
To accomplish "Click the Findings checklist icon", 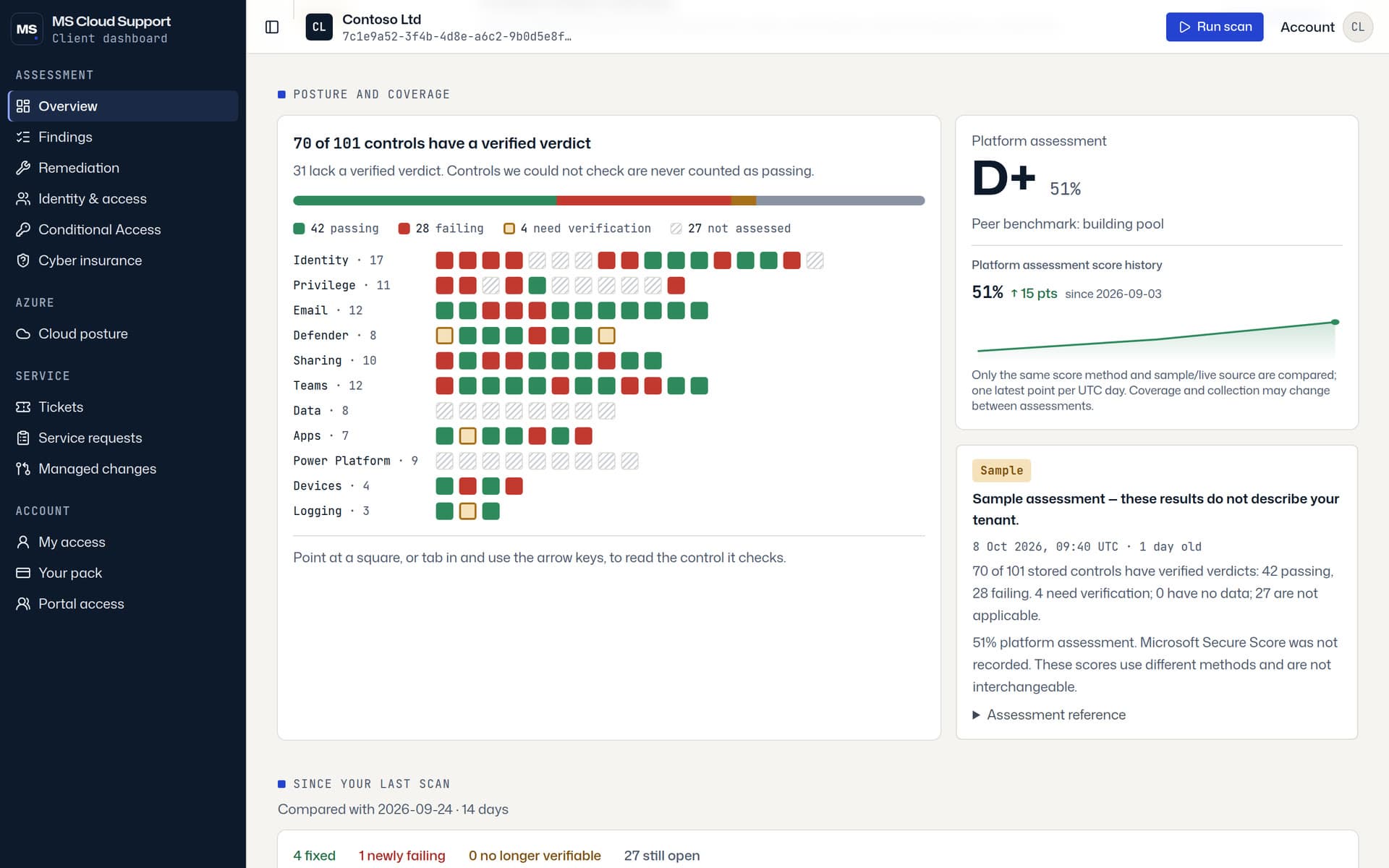I will (x=23, y=137).
